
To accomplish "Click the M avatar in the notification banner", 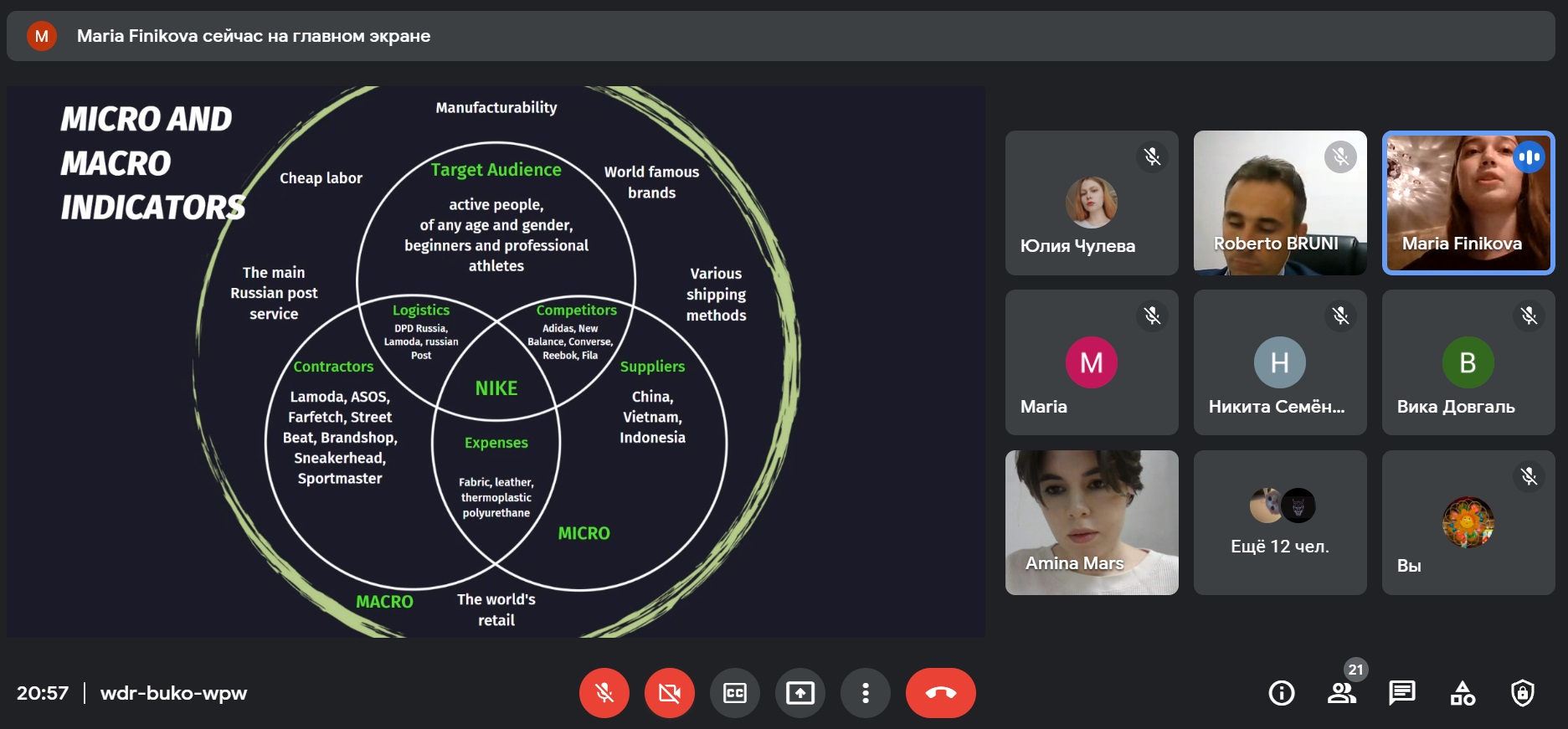I will tap(41, 36).
